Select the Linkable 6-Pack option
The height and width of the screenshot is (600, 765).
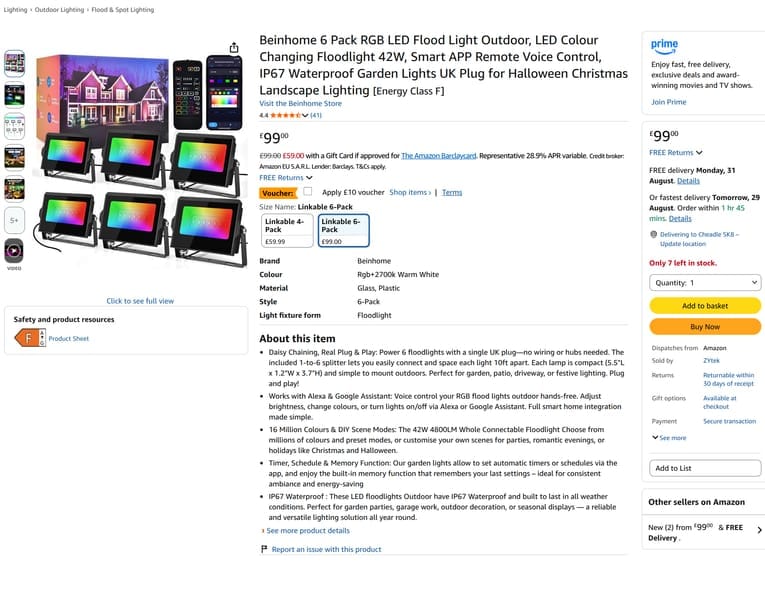[343, 230]
